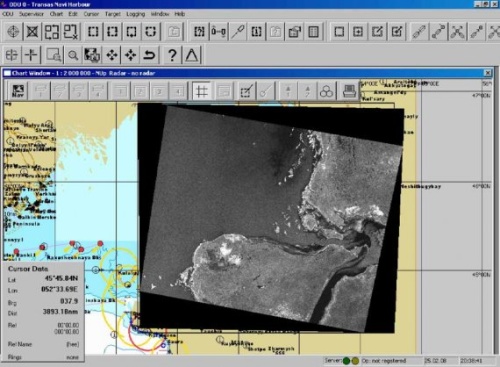Image resolution: width=500 pixels, height=367 pixels.
Task: Click the three circles icon in chart toolbar
Action: 326,91
